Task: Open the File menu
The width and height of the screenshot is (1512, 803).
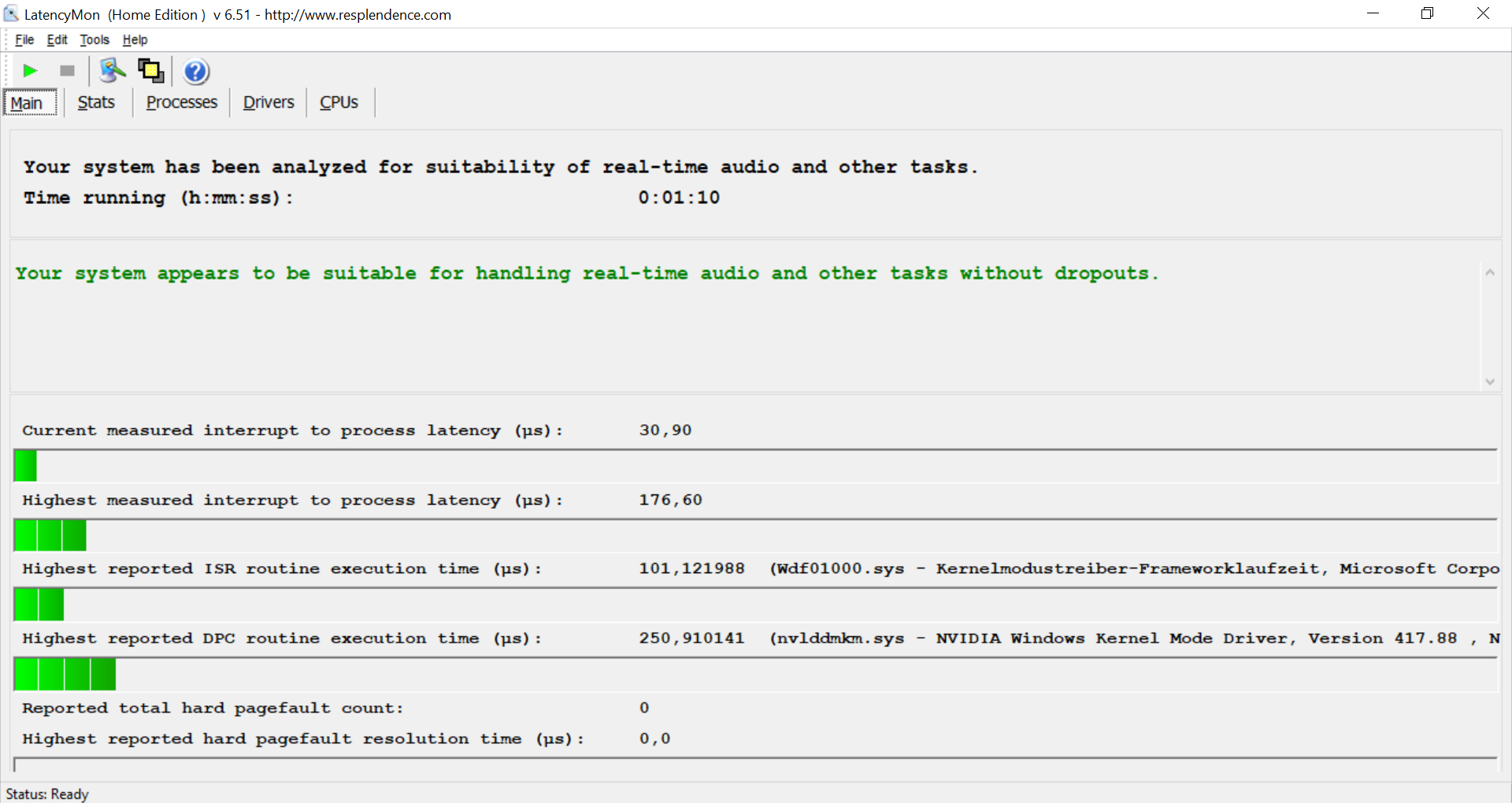Action: coord(24,39)
